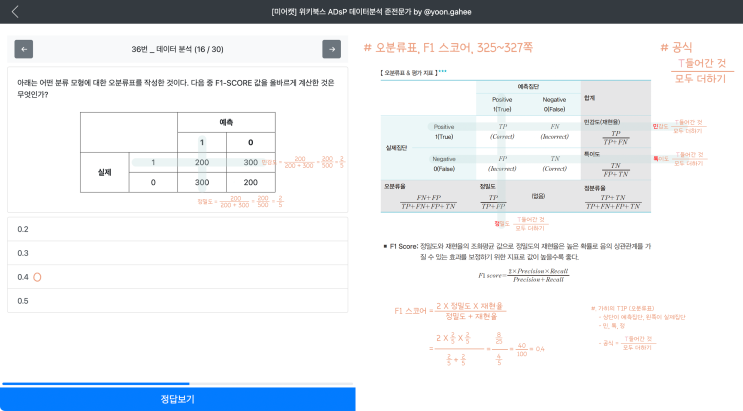Image resolution: width=743 pixels, height=411 pixels.
Task: Click the '예측집단' header in reference table
Action: pos(528,87)
